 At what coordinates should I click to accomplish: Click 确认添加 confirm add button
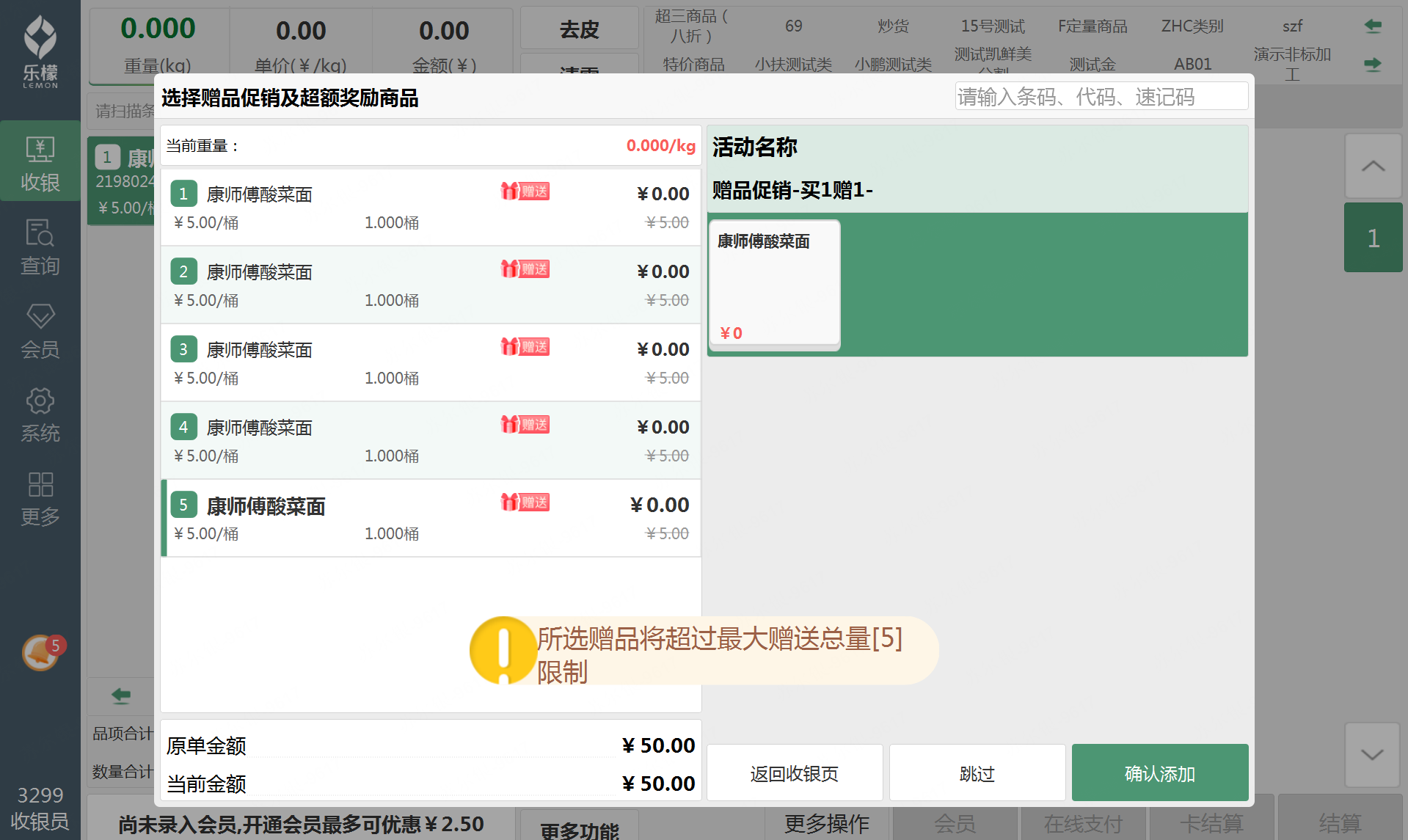click(1160, 773)
